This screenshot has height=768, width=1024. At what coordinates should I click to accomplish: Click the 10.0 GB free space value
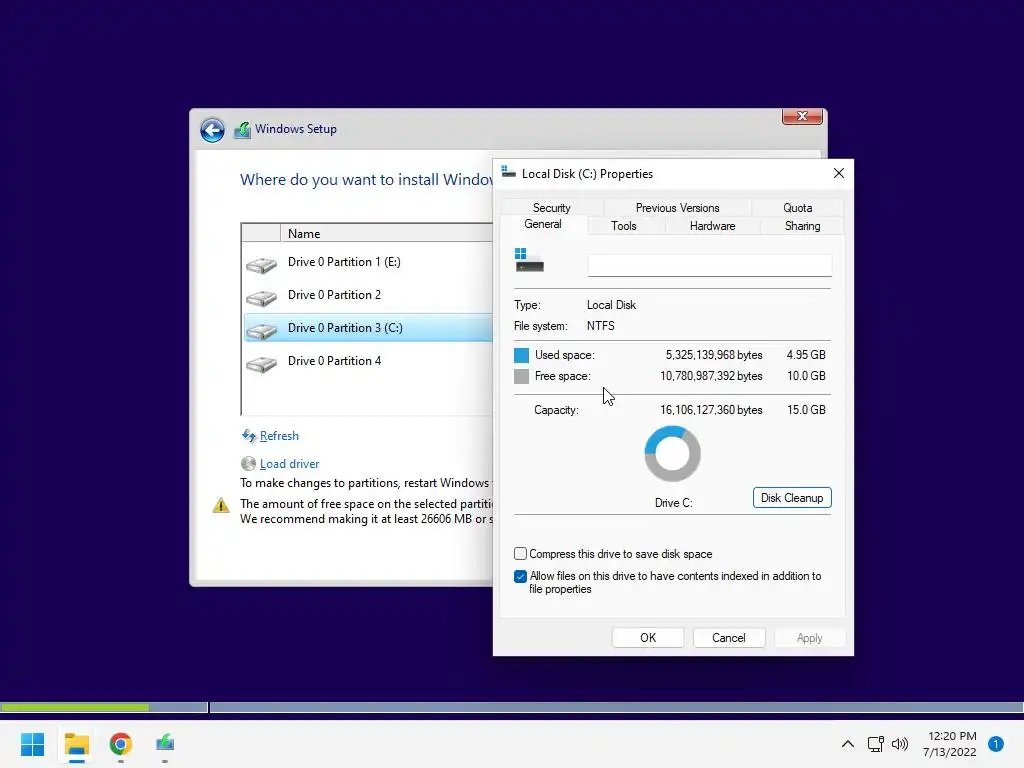click(x=806, y=376)
